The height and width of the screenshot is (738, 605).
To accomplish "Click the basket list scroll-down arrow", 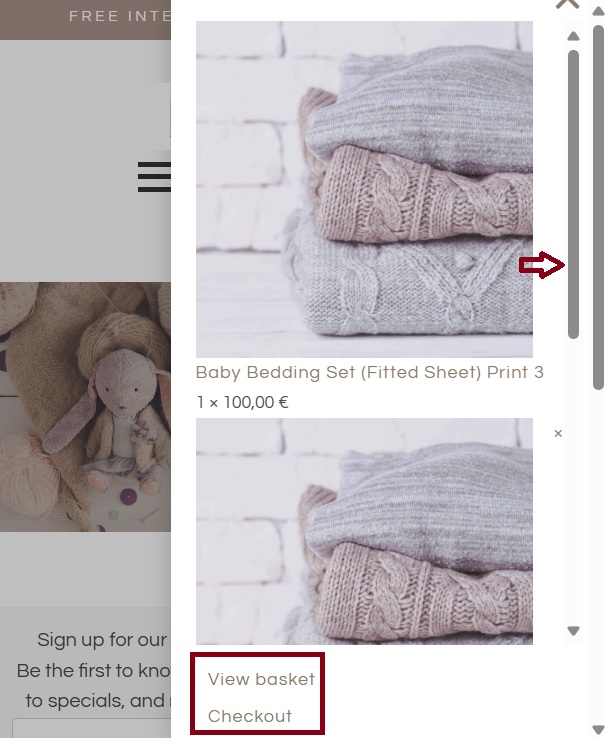I will (573, 631).
